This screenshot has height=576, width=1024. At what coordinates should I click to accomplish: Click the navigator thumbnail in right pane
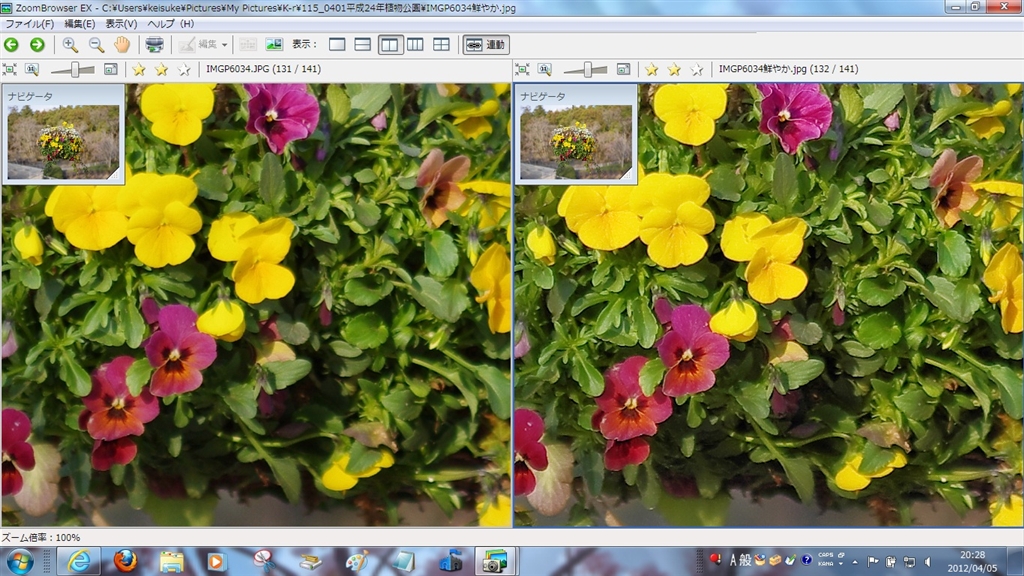click(576, 140)
